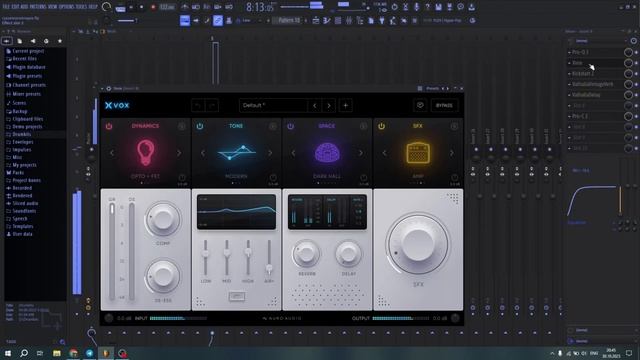Image resolution: width=640 pixels, height=360 pixels.
Task: Click the input gain knob at bottom left
Action: (x=109, y=318)
